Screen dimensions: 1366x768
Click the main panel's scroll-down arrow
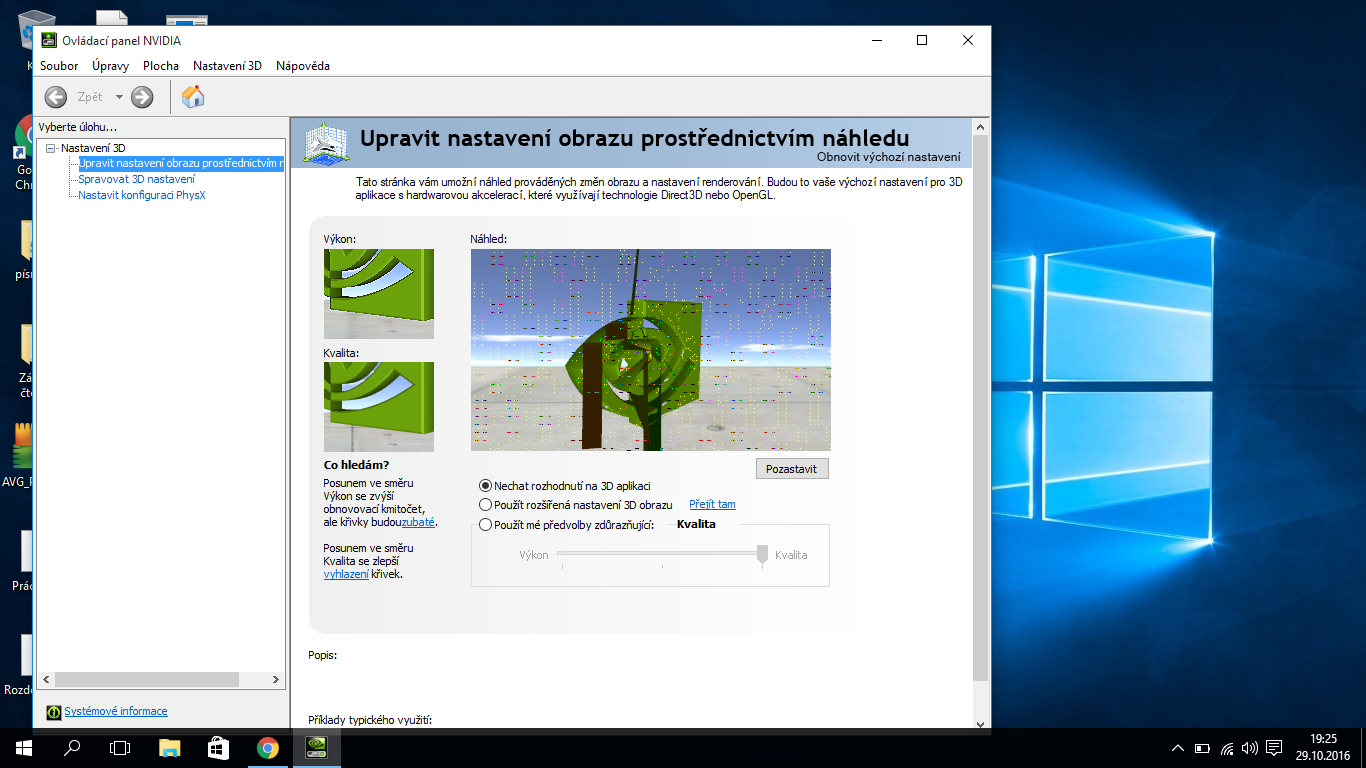(980, 724)
